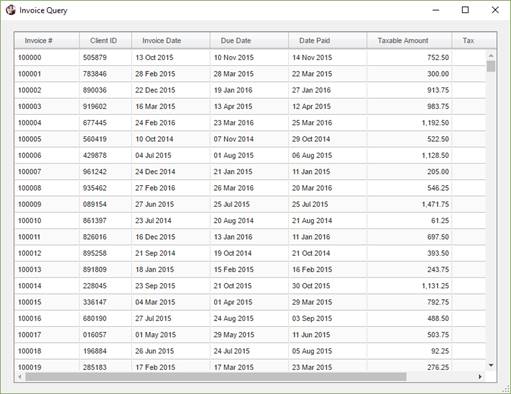Click the vertical scrollbar up arrow
Viewport: 511px width, 394px height.
point(491,56)
